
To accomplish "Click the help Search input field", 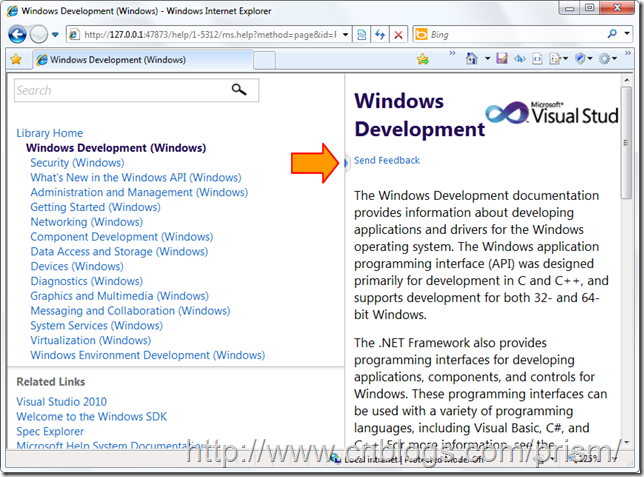I will tap(118, 90).
